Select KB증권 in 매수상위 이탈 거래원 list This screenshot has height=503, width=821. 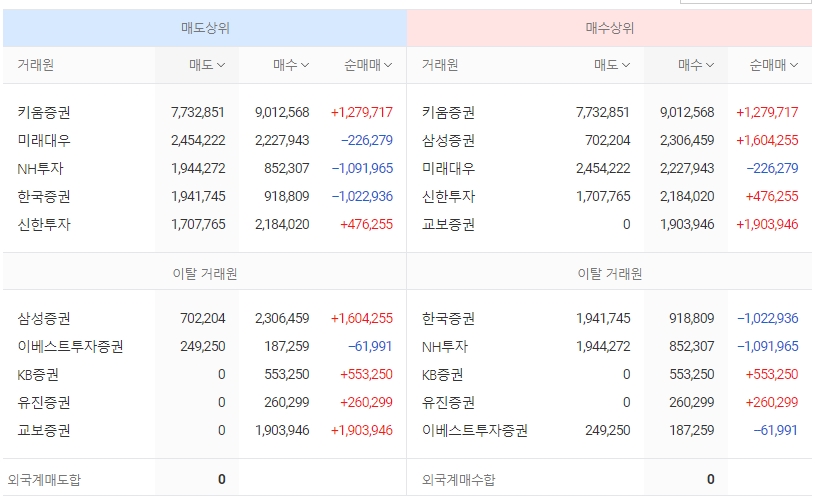442,374
